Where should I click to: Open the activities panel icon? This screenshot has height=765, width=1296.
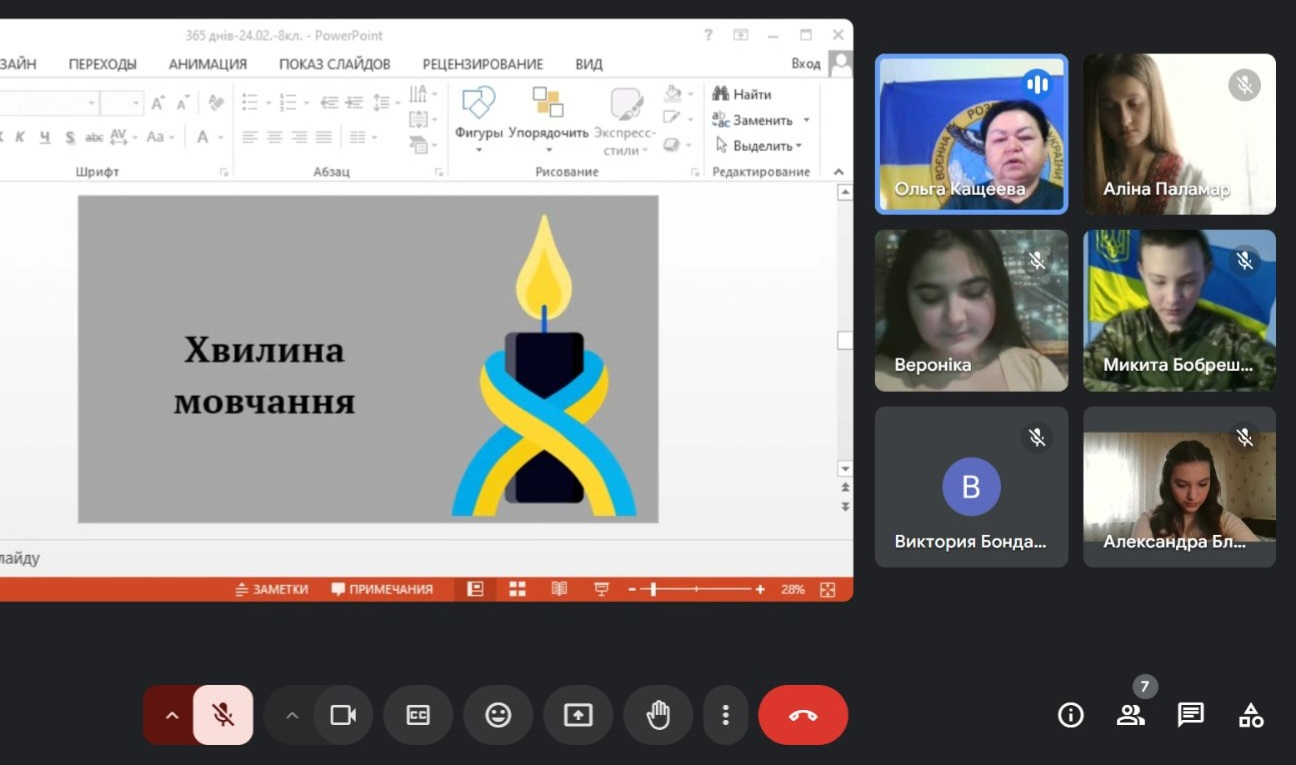tap(1250, 715)
